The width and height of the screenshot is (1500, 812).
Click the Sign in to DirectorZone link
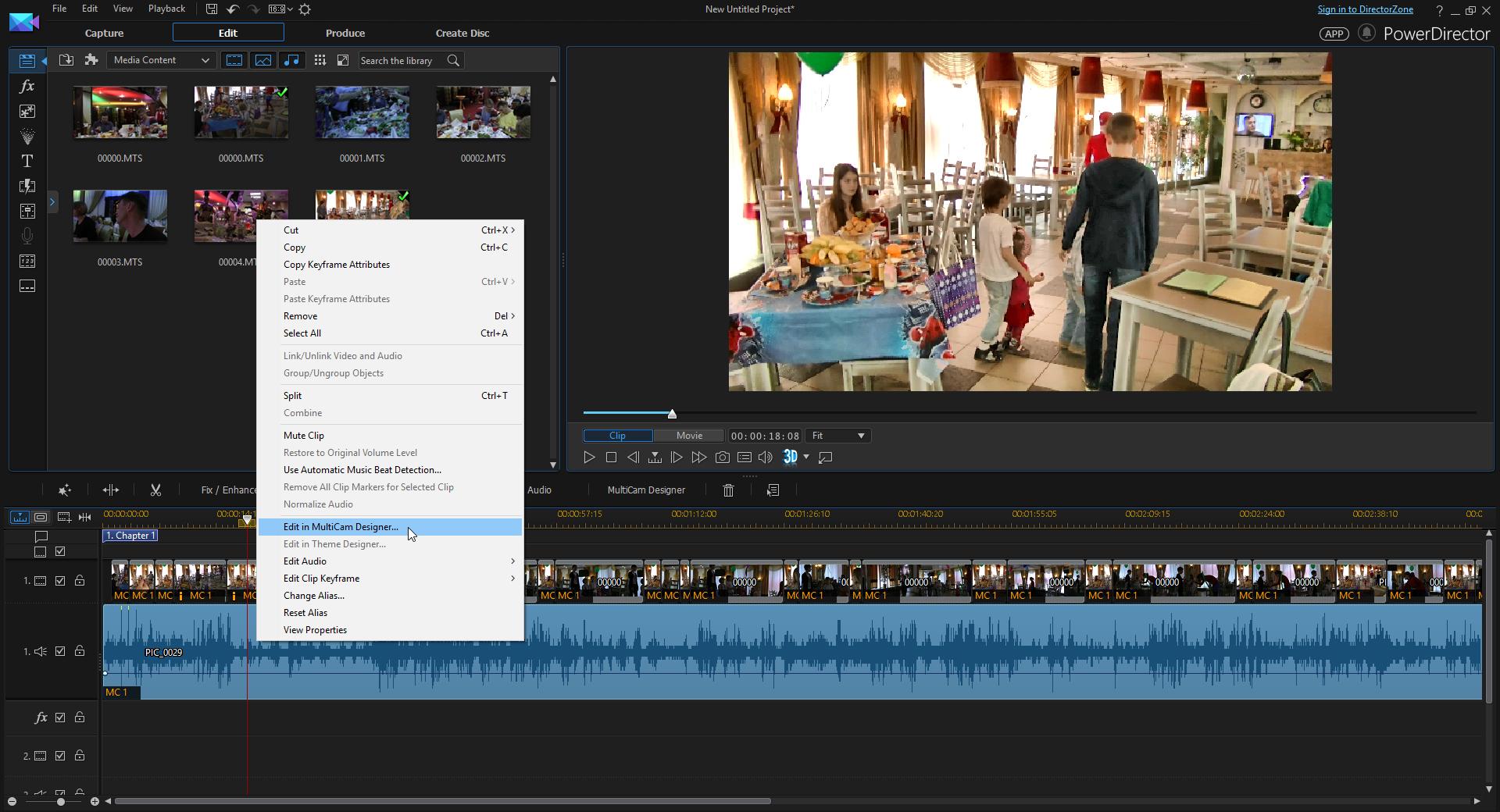(x=1365, y=9)
